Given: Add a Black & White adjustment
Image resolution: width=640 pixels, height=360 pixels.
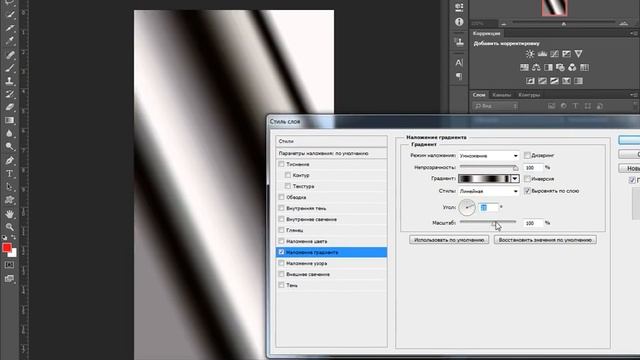Looking at the screenshot, I should click(548, 67).
